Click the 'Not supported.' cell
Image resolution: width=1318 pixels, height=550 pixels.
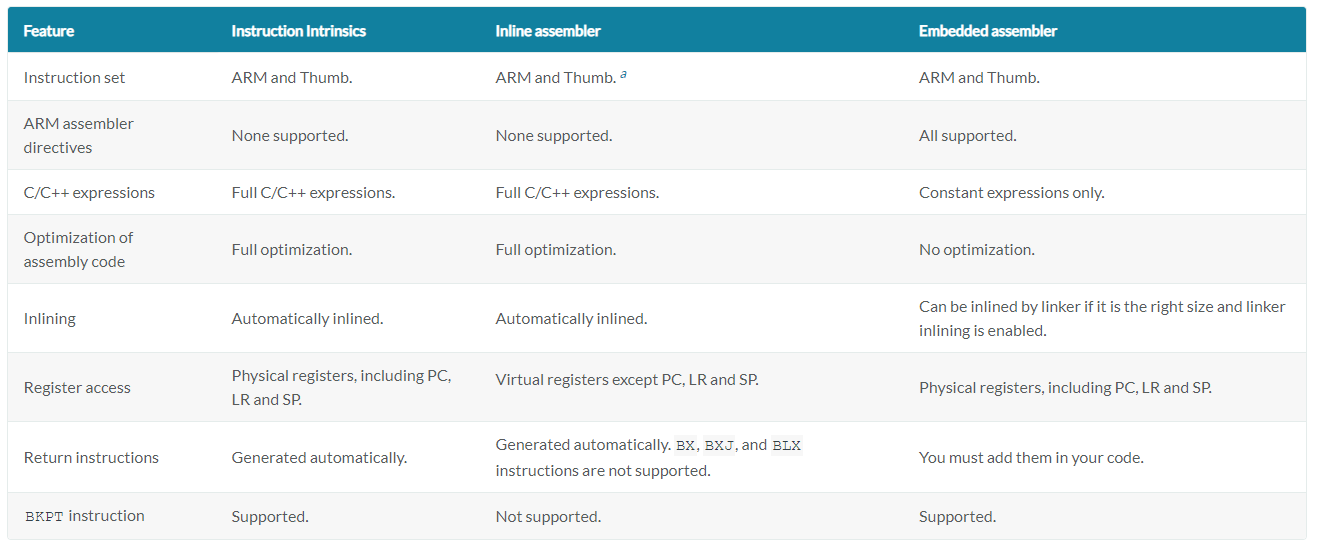pos(548,516)
